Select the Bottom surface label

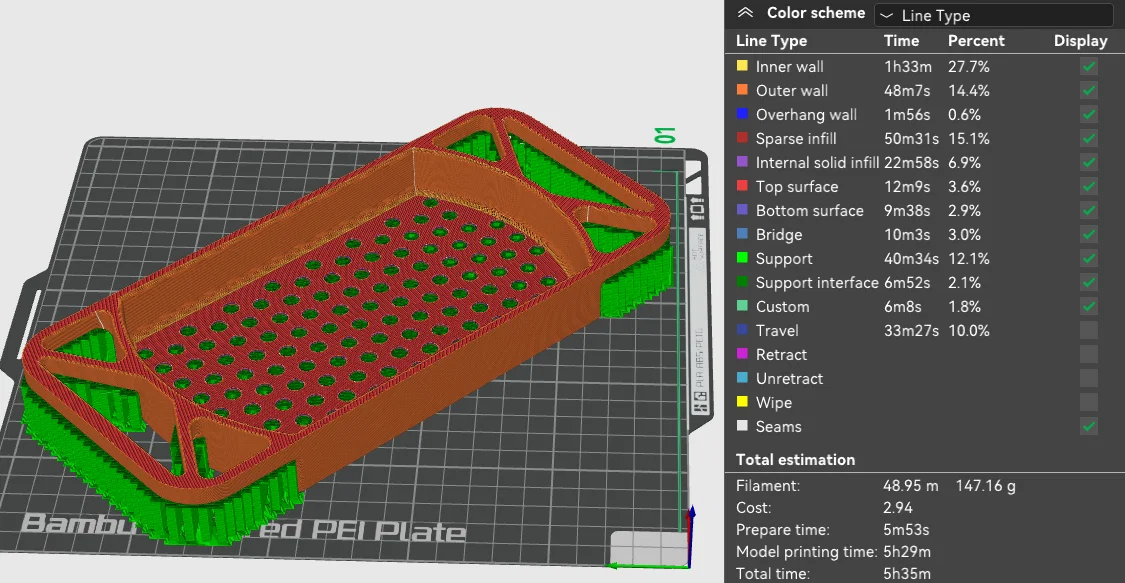point(809,211)
